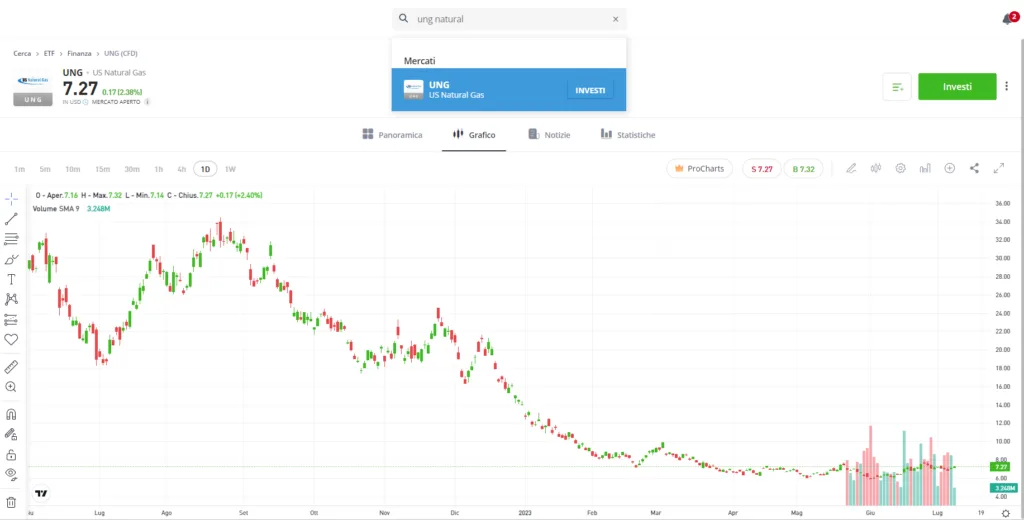The height and width of the screenshot is (520, 1024).
Task: Toggle stay in drawing mode pencil-lock
Action: (11, 434)
